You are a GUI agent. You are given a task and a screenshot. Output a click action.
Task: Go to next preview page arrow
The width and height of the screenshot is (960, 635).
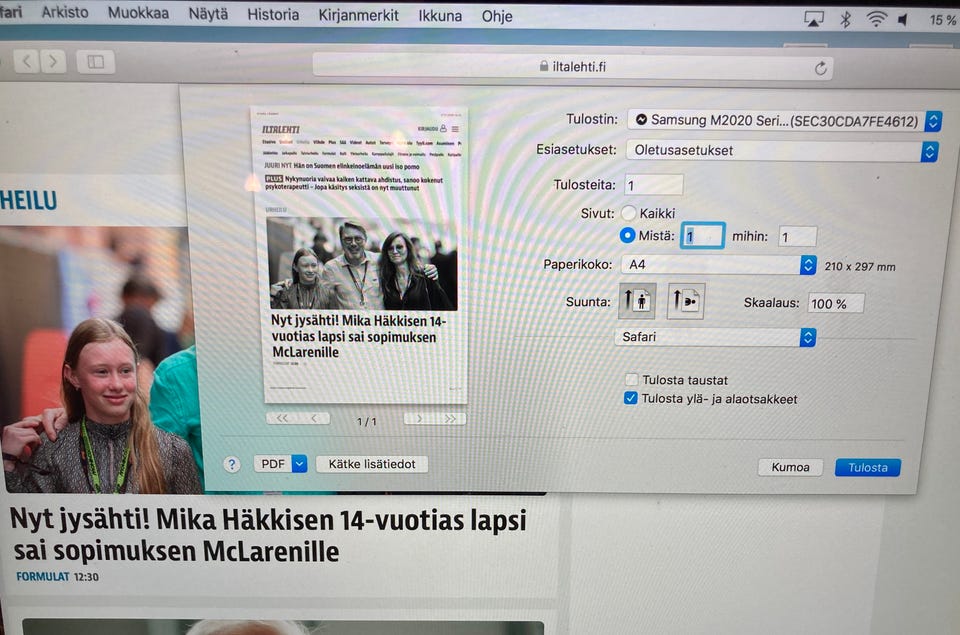pos(419,419)
